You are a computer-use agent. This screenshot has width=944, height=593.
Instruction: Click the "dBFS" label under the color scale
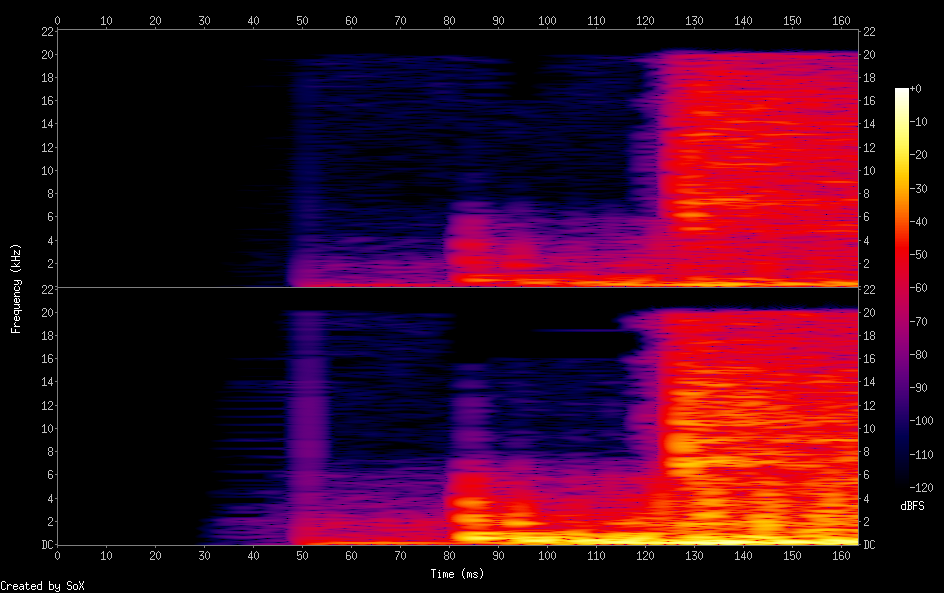point(912,507)
